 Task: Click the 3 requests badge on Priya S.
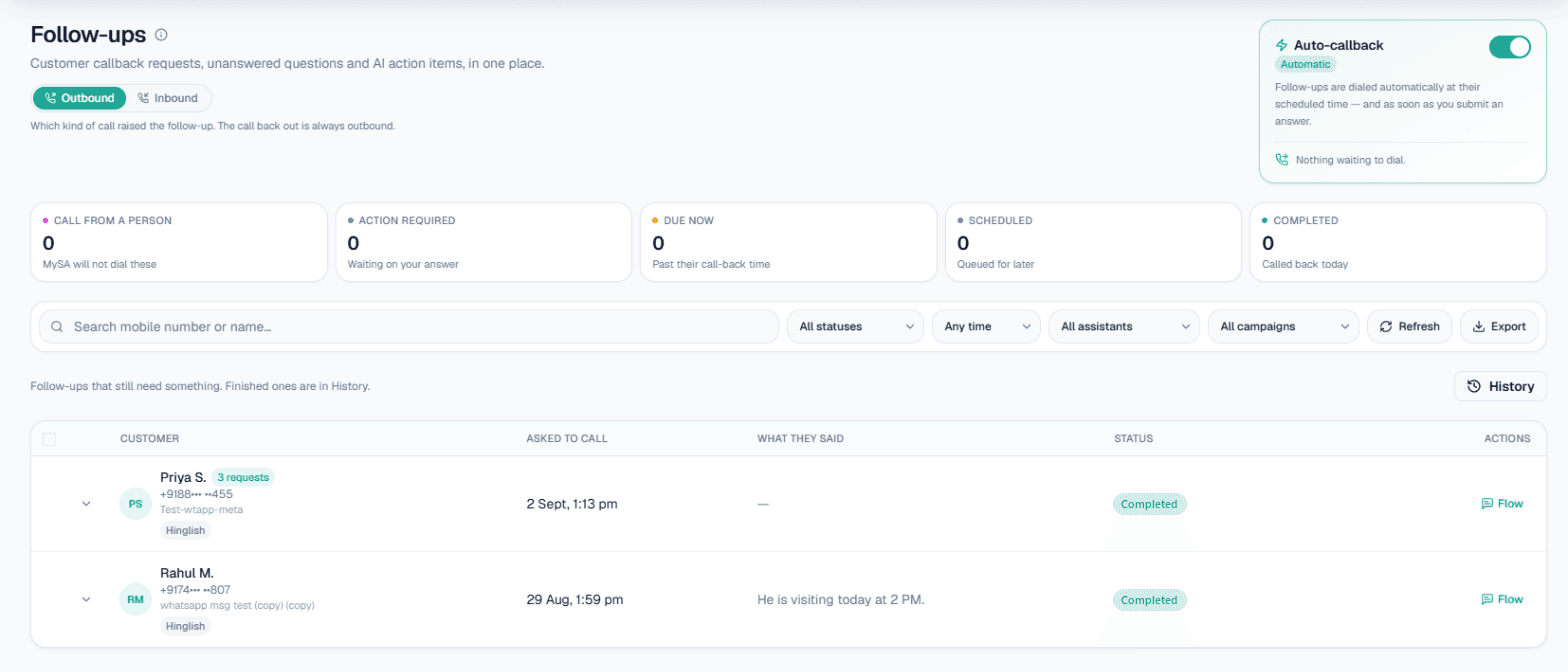point(243,477)
